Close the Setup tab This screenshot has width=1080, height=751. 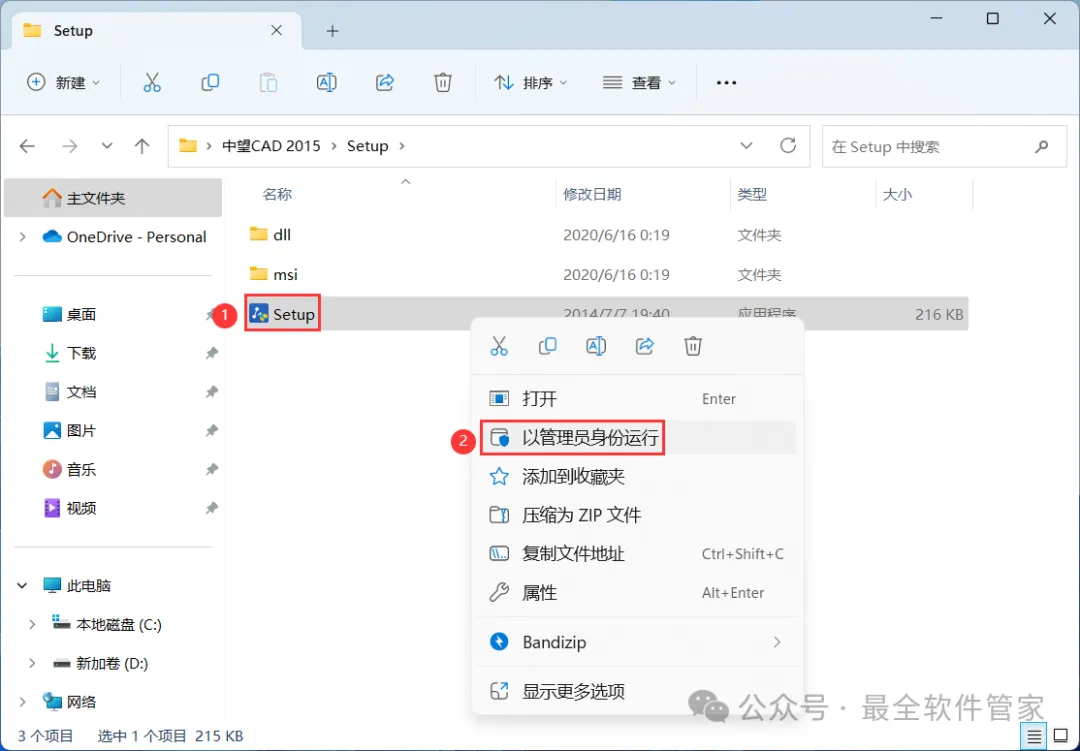click(276, 30)
